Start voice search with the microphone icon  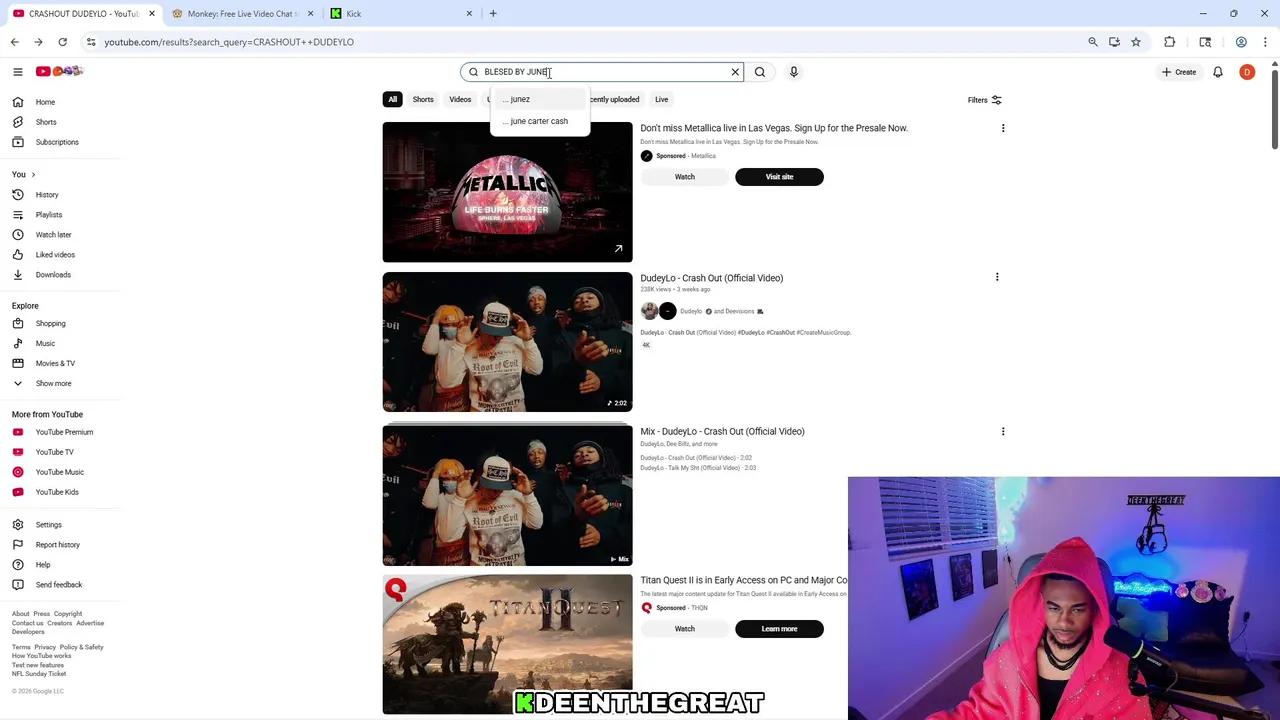[794, 72]
